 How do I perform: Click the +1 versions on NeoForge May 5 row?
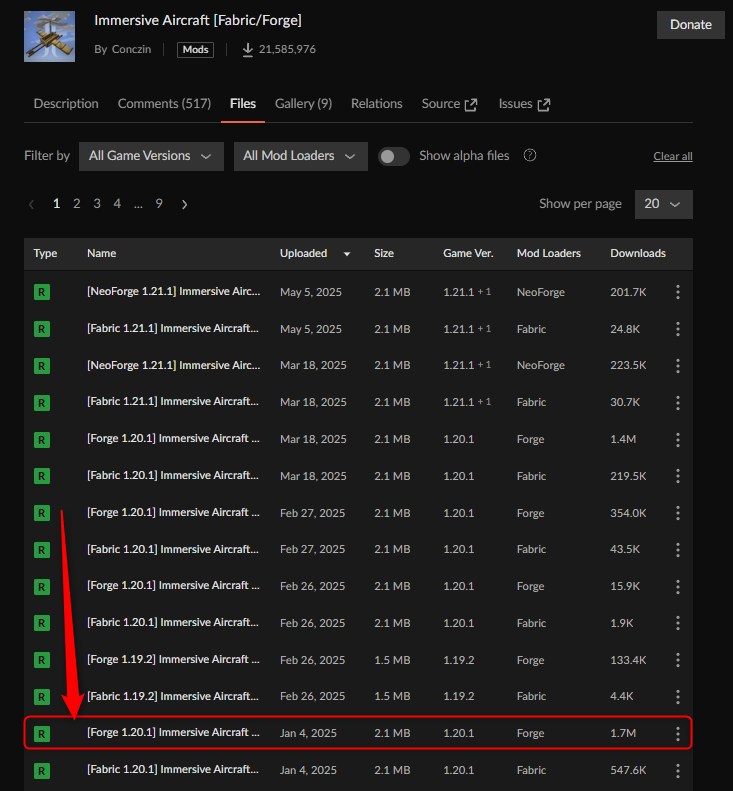pos(484,292)
